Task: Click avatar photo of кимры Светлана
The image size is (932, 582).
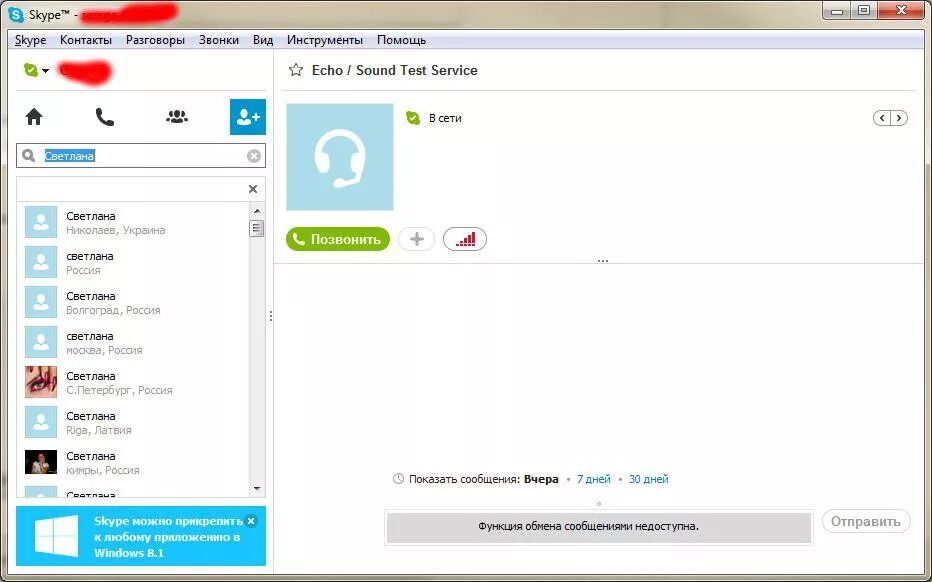Action: tap(41, 462)
